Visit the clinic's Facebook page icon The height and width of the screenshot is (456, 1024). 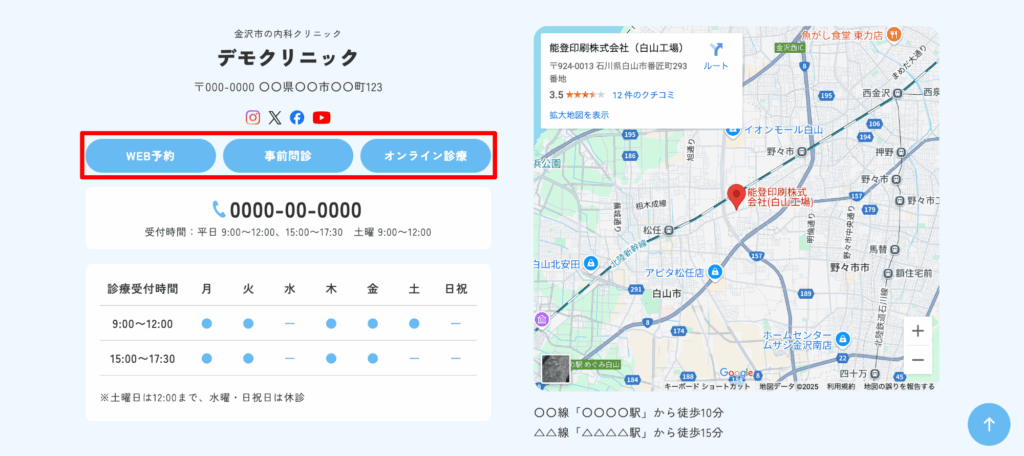coord(297,117)
